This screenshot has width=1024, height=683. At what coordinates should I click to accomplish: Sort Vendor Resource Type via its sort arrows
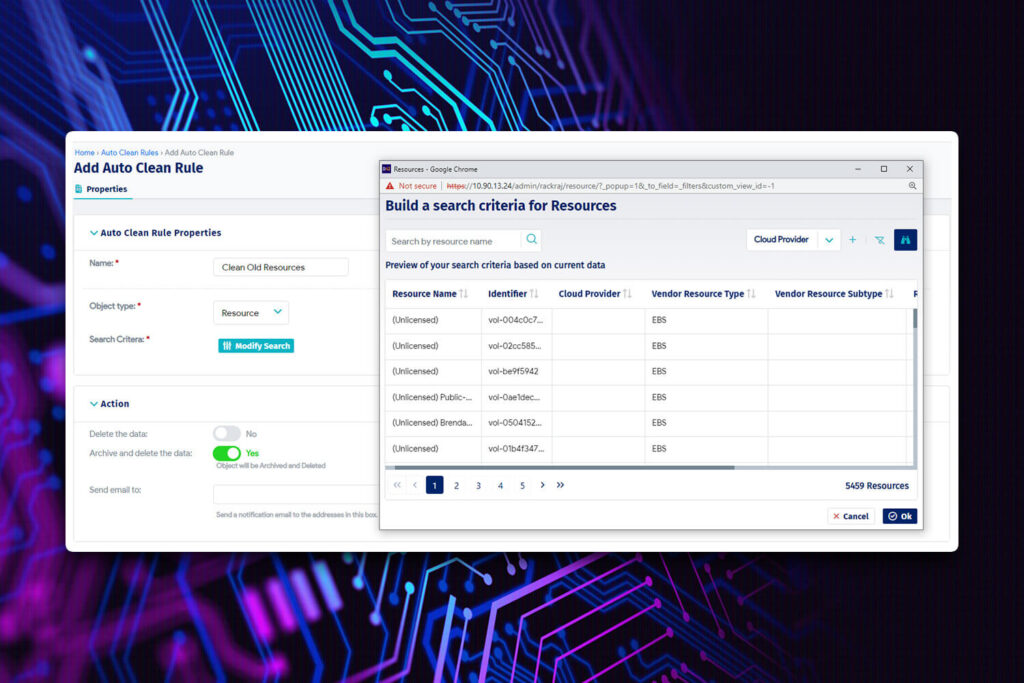tap(749, 293)
